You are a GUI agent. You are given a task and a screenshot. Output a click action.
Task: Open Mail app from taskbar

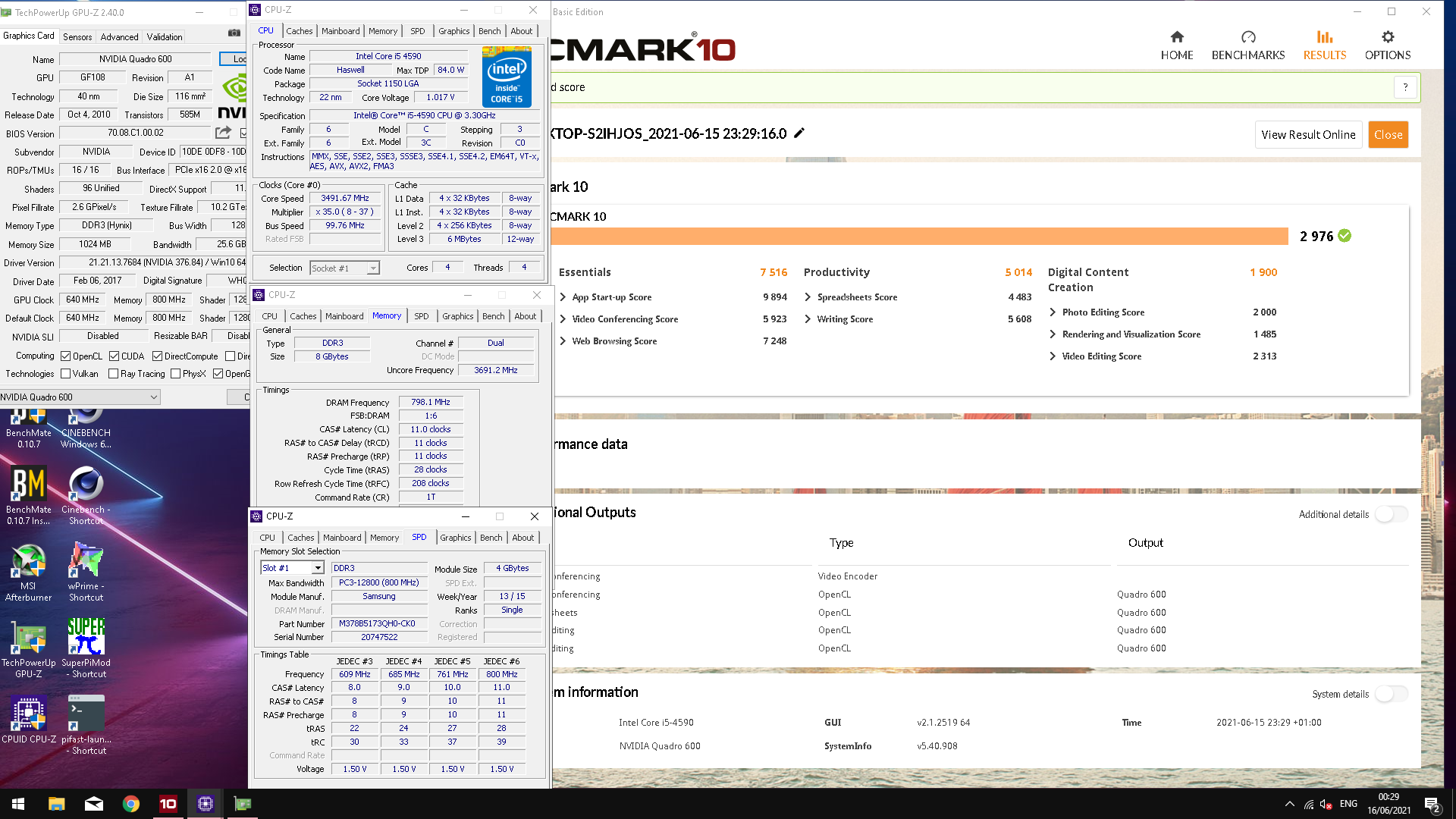[94, 804]
